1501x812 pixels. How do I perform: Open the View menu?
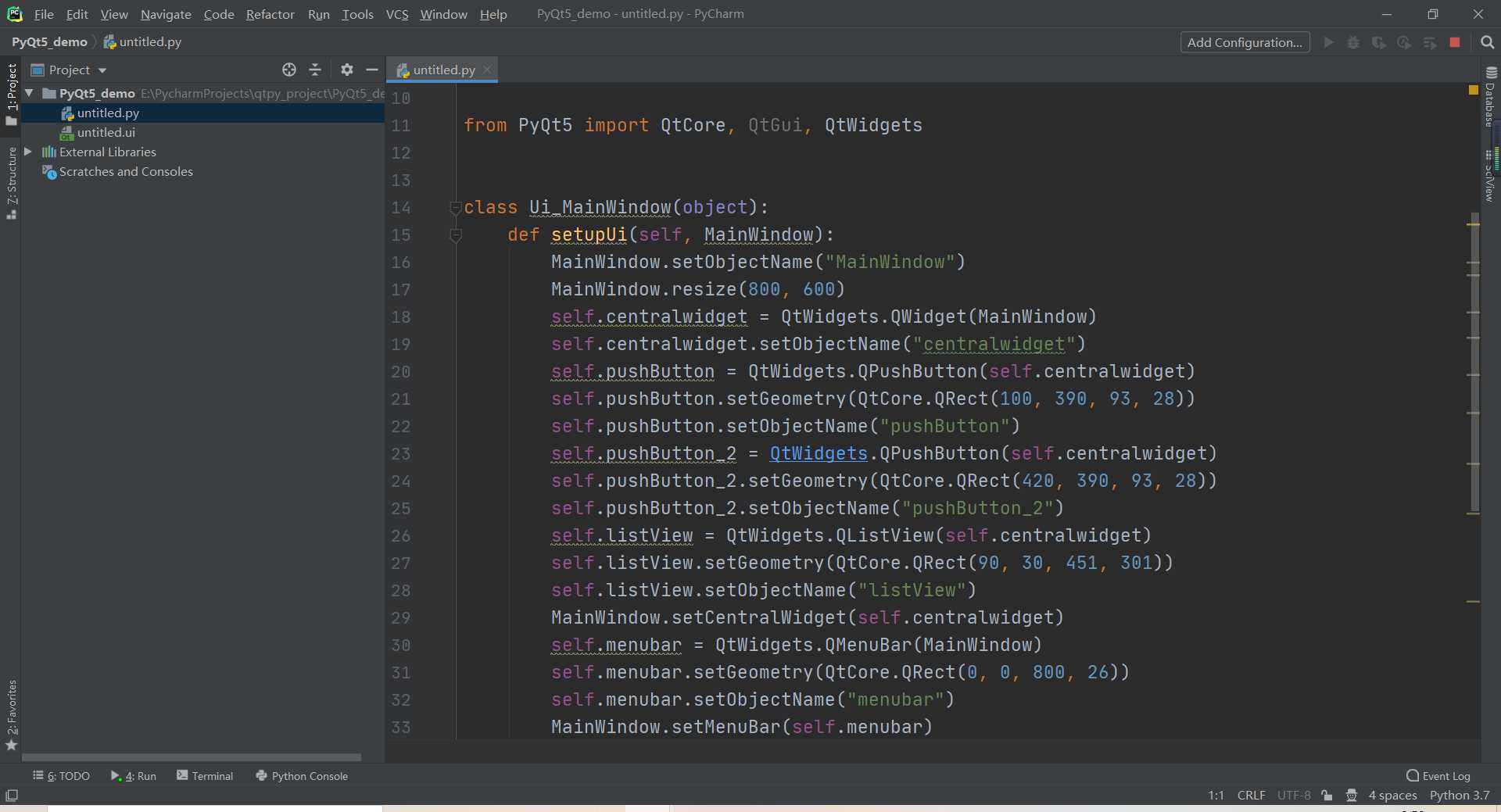click(x=114, y=14)
